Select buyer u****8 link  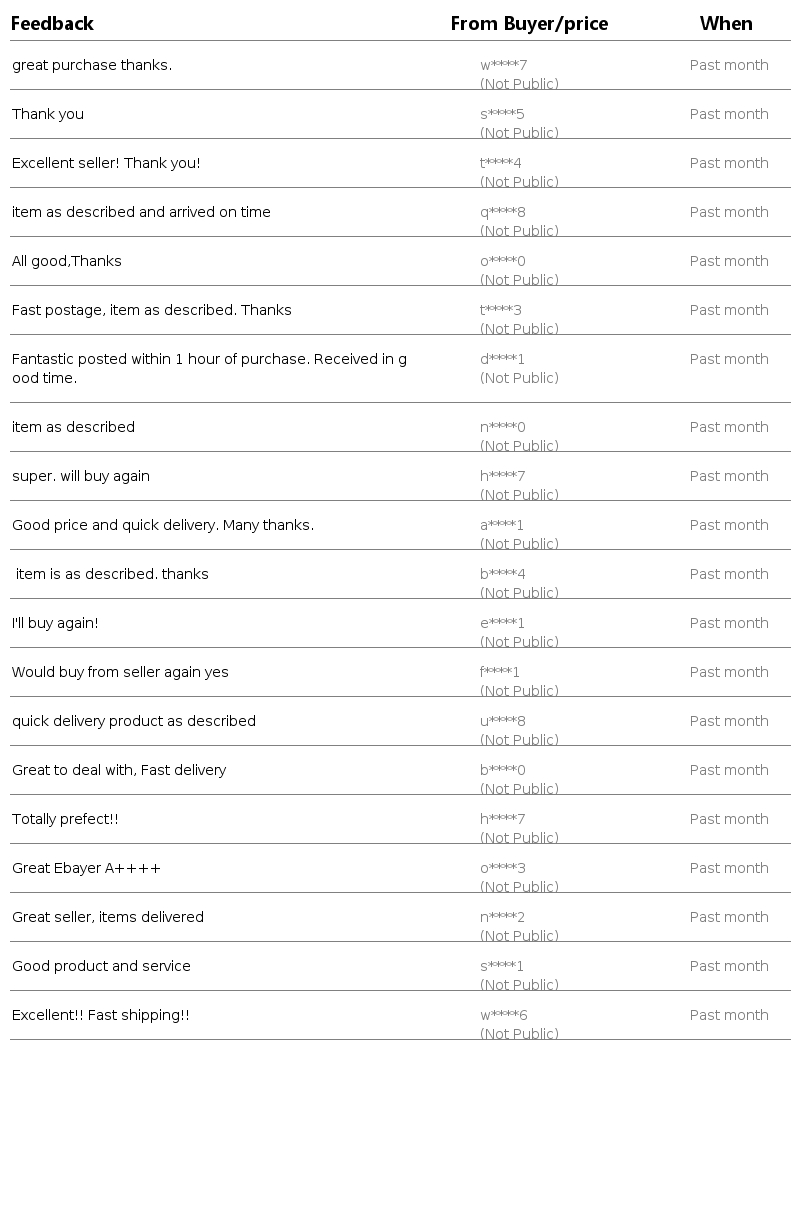(x=502, y=721)
